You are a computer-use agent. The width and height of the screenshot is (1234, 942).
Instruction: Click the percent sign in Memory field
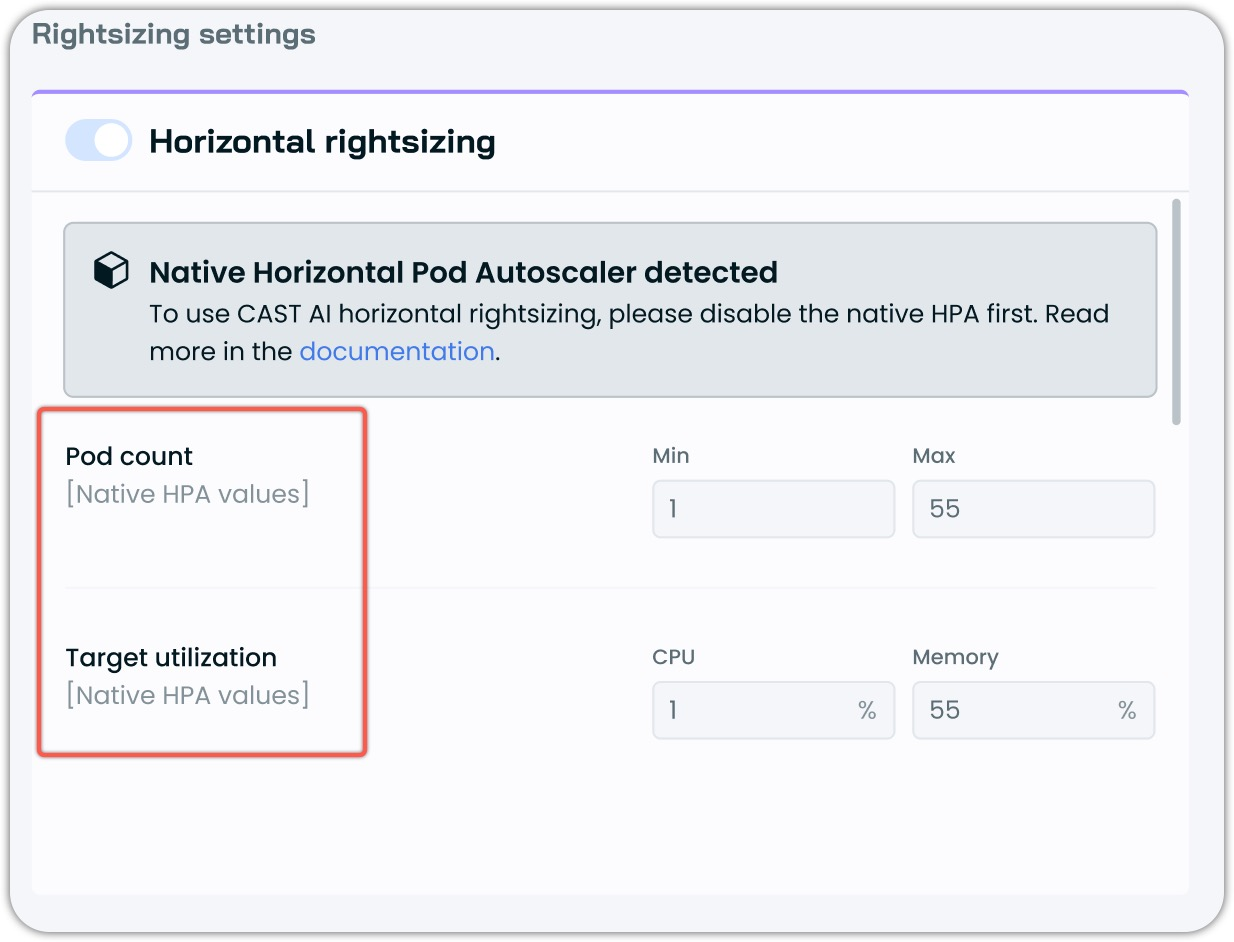pos(1126,710)
